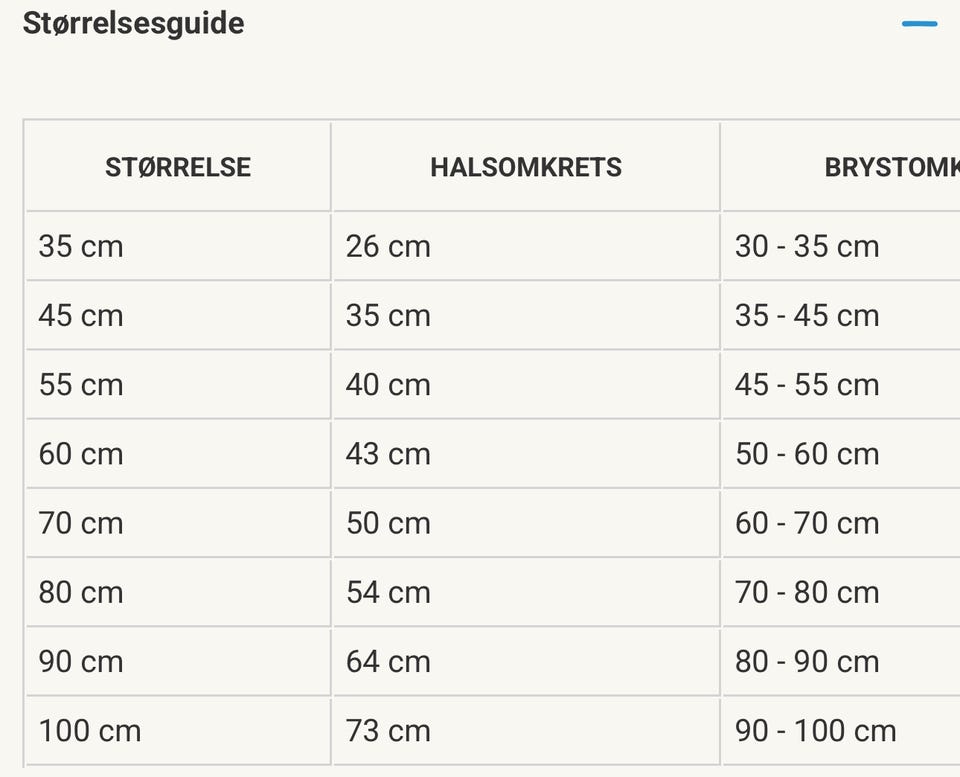
Task: Select the STØRRELSE column header
Action: 178,167
